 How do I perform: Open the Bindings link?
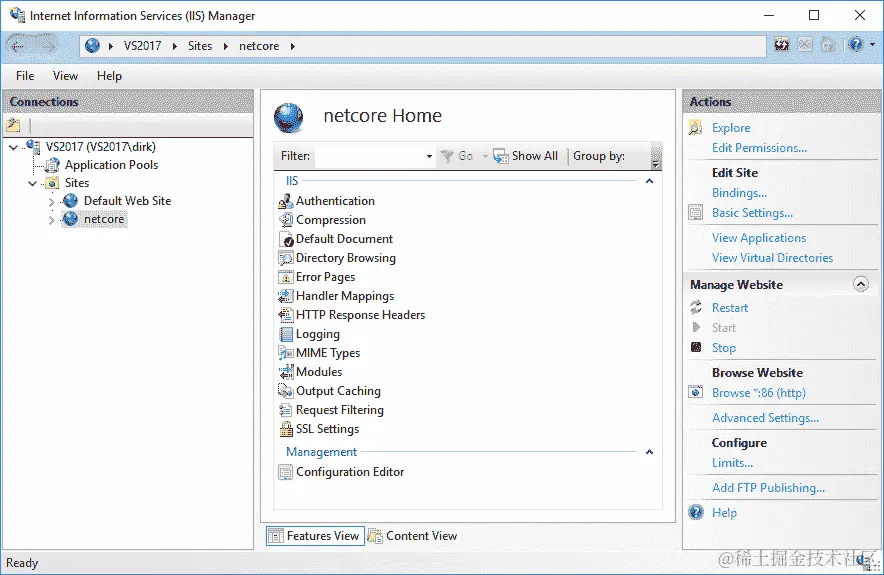[739, 193]
